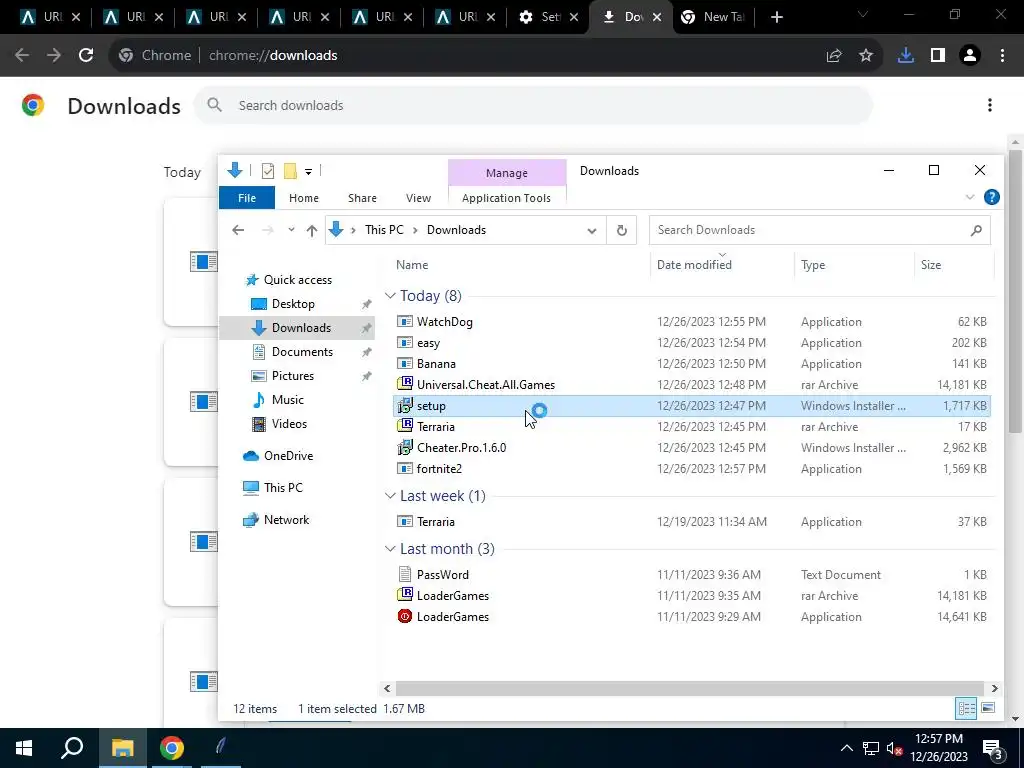
Task: Click the PassWord text document icon
Action: [405, 574]
